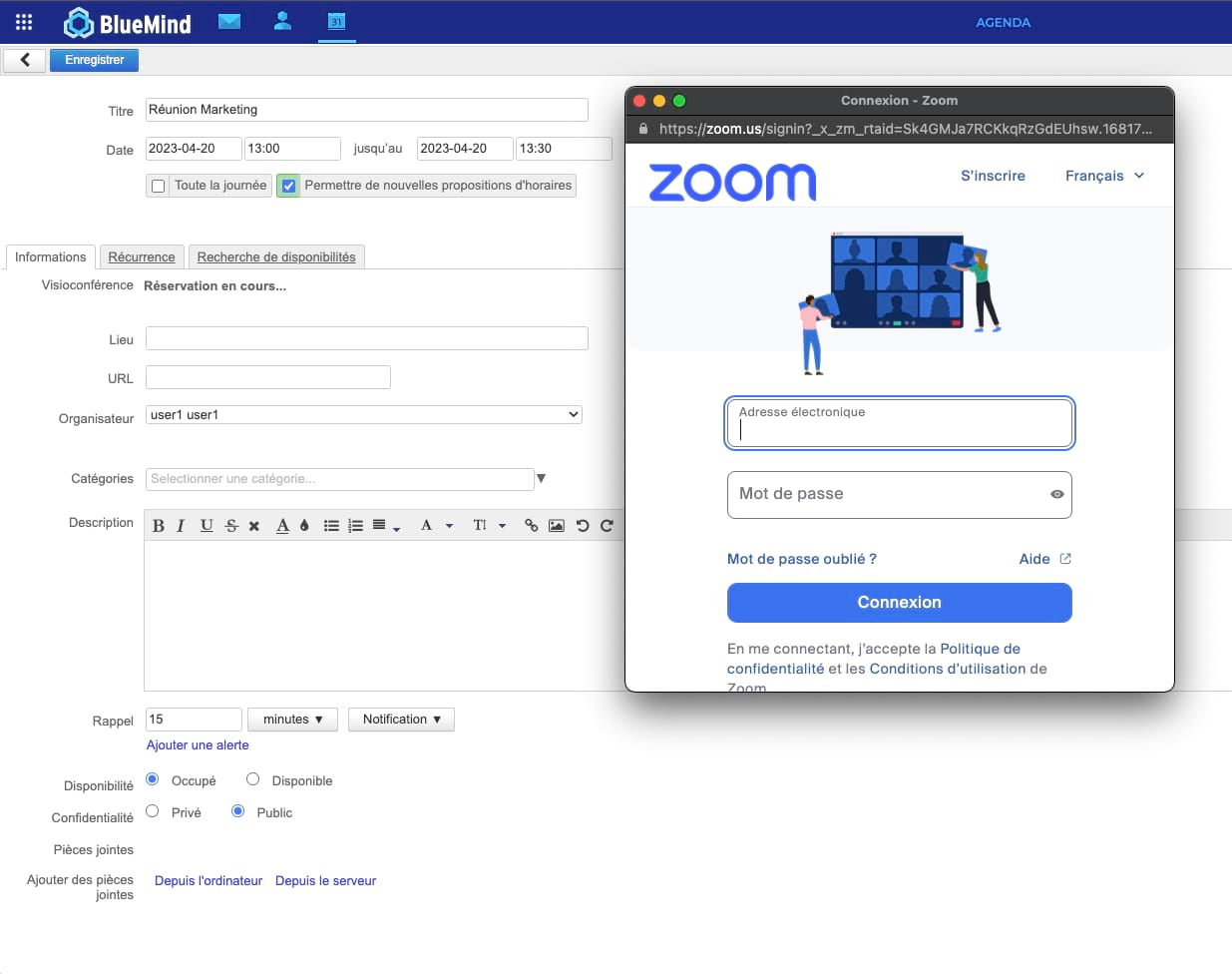The width and height of the screenshot is (1232, 974).
Task: Open Conditions d'utilisation link
Action: click(948, 669)
